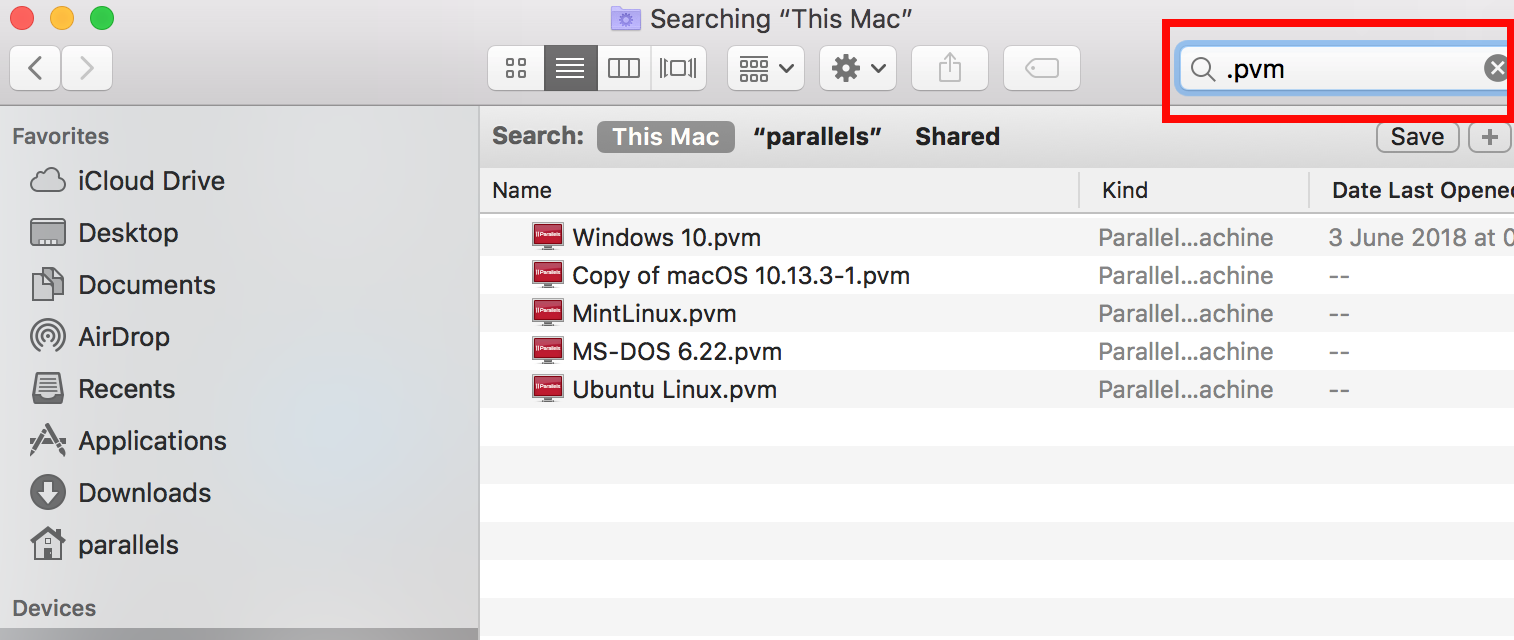Go forward with the right chevron button
Viewport: 1514px width, 640px height.
click(87, 68)
